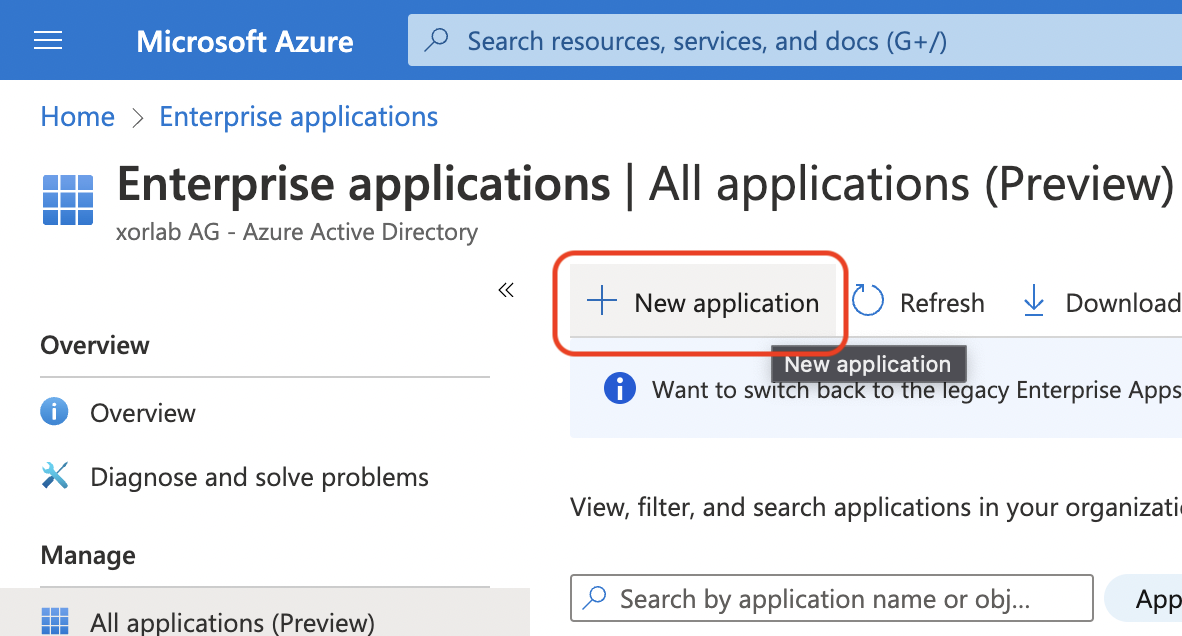Click the Download arrow icon

(1033, 301)
